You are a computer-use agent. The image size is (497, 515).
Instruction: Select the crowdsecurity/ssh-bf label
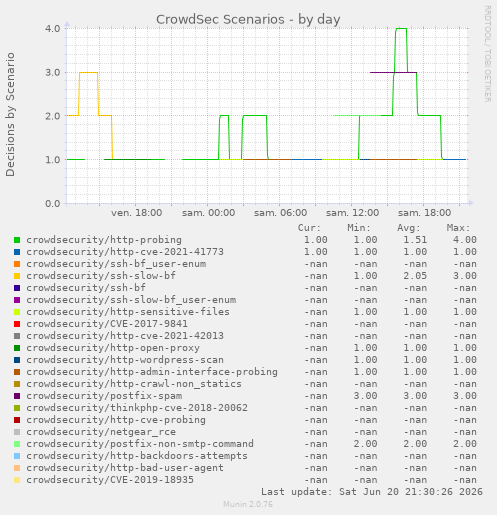[x=86, y=288]
